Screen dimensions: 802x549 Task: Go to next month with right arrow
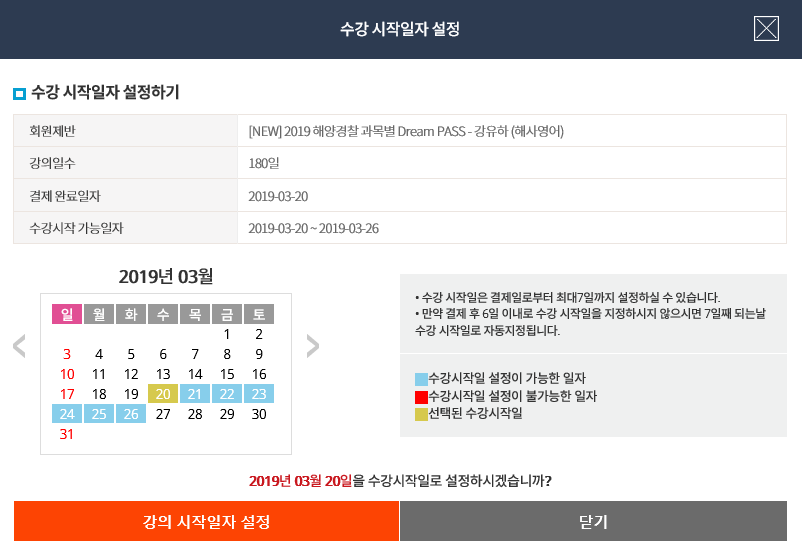pyautogui.click(x=313, y=346)
